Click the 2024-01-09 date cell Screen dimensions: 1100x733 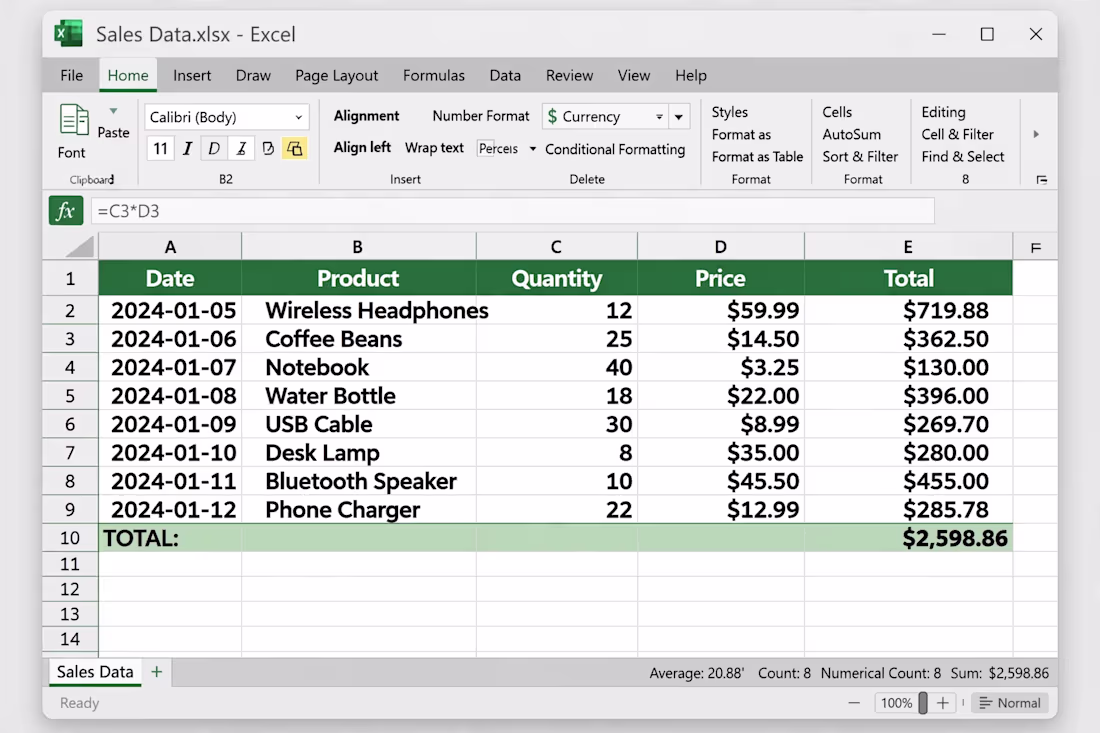click(x=170, y=424)
